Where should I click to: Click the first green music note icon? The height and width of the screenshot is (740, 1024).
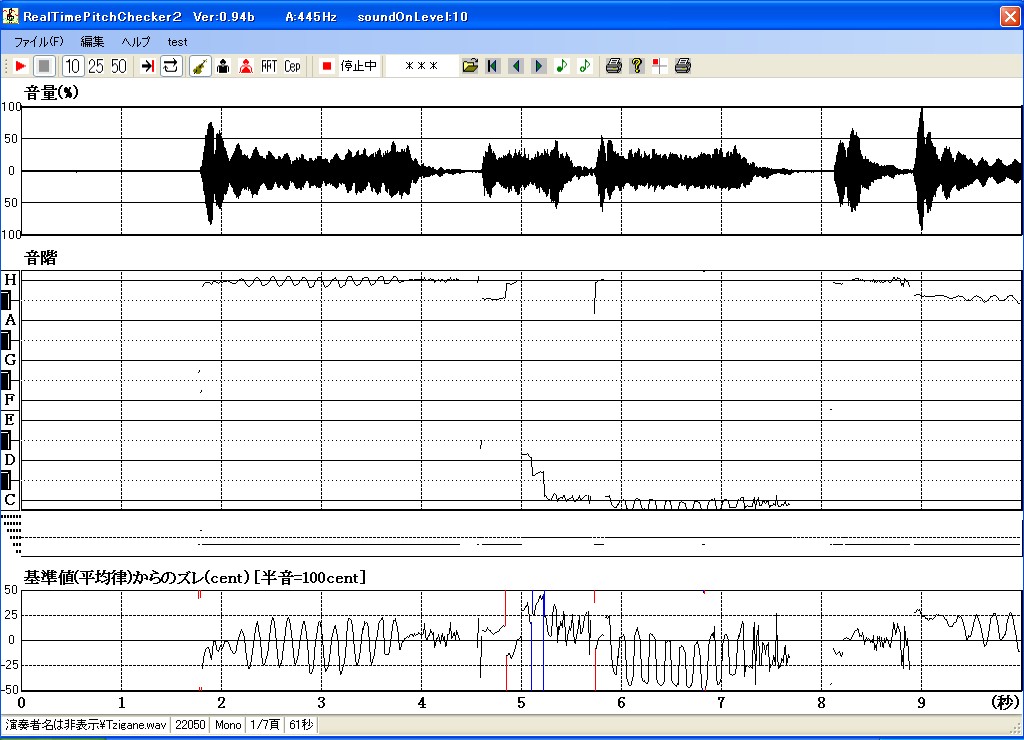coord(562,66)
